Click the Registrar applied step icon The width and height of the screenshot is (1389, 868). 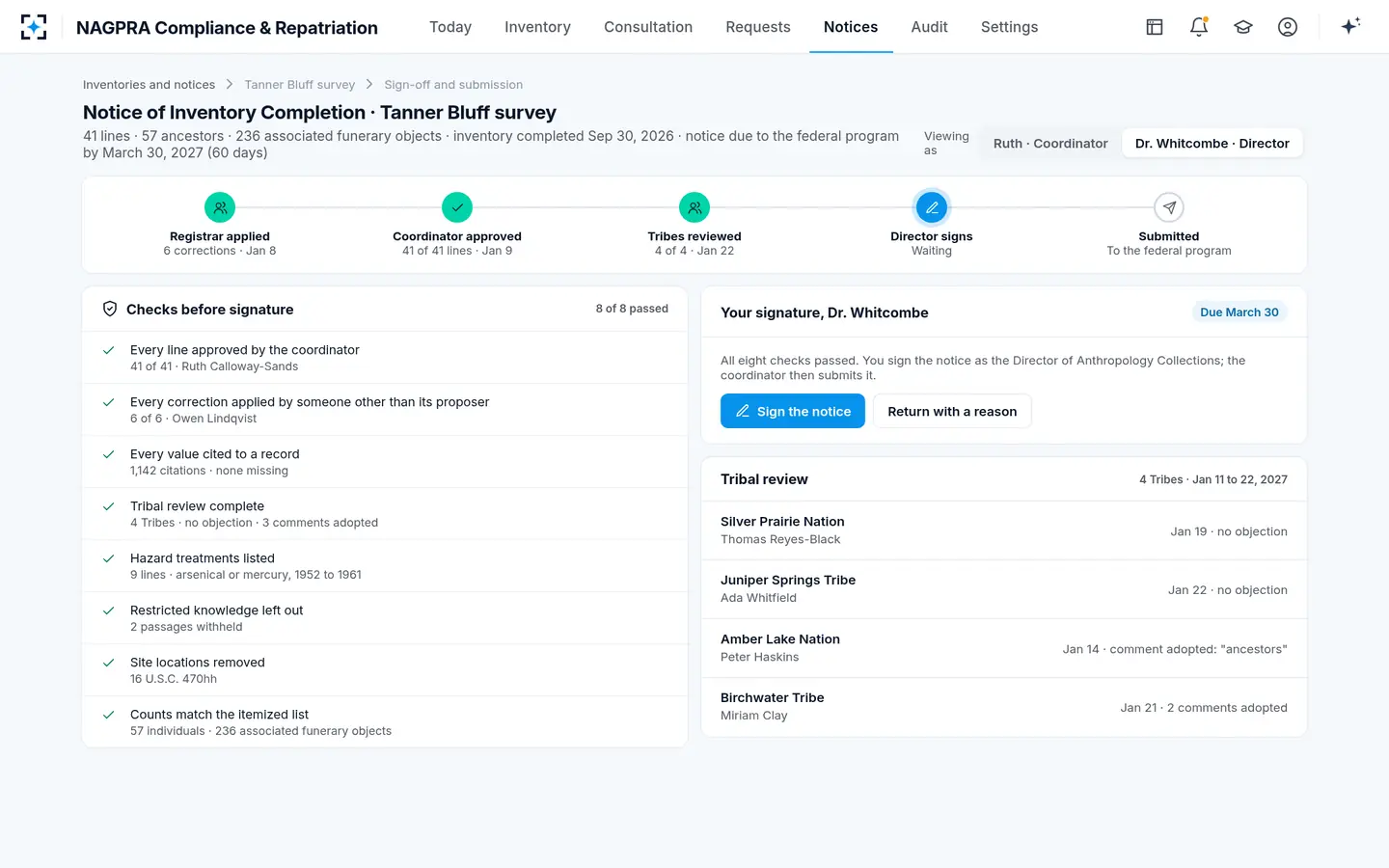point(220,207)
